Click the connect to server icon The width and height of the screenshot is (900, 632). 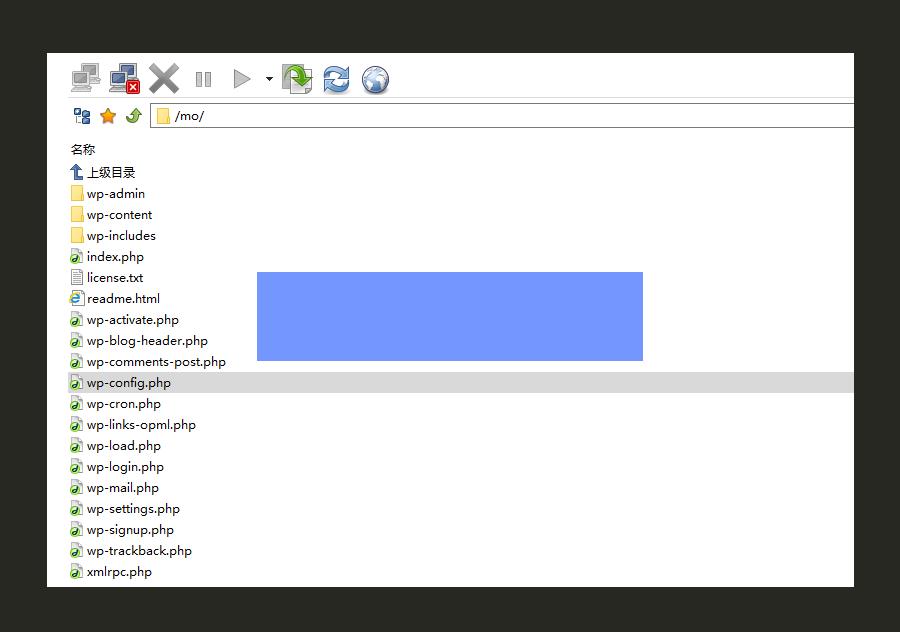coord(86,78)
